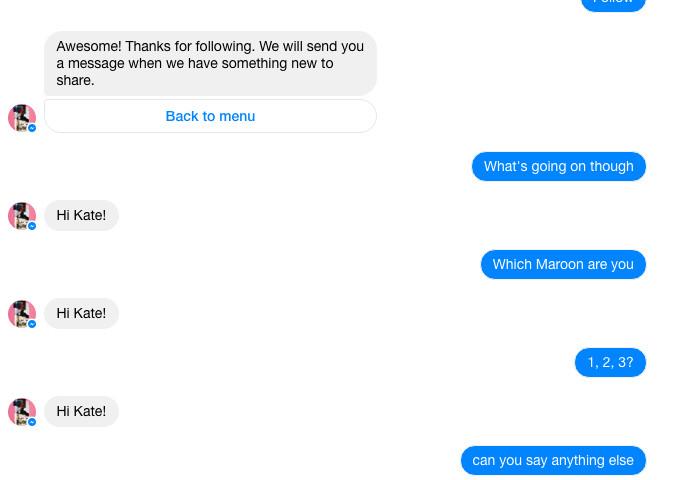Screen dimensions: 676x480
Task: Select 'can you say anything else' message
Action: (552, 460)
